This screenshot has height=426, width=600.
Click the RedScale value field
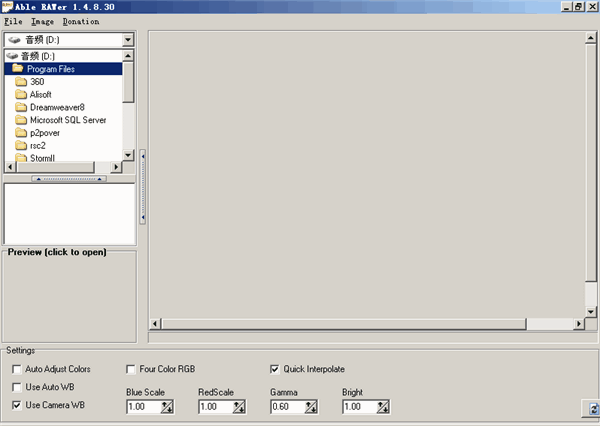(x=215, y=406)
